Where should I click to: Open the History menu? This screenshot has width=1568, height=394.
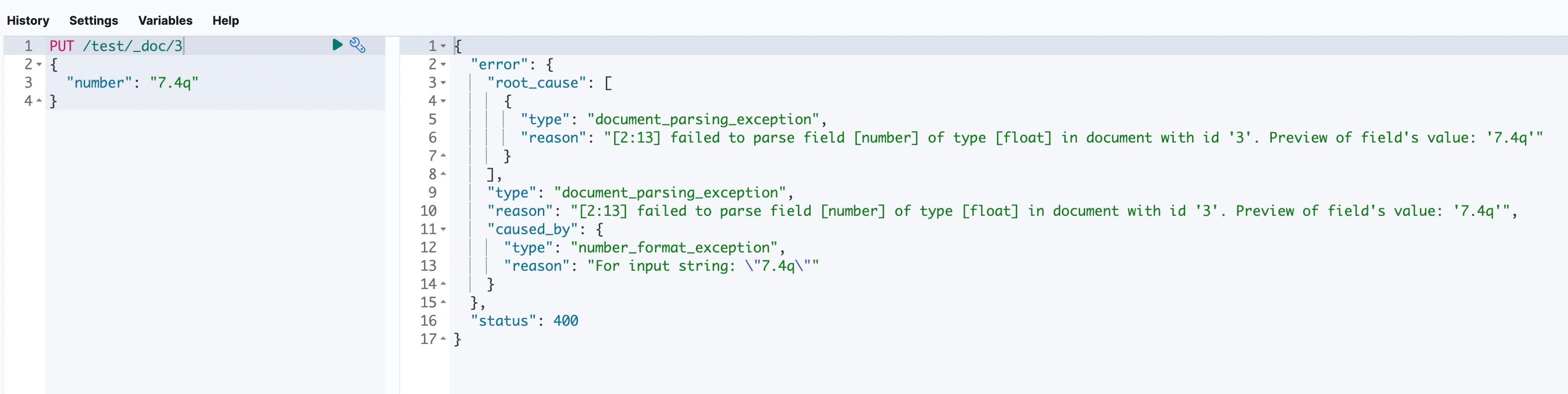click(28, 21)
